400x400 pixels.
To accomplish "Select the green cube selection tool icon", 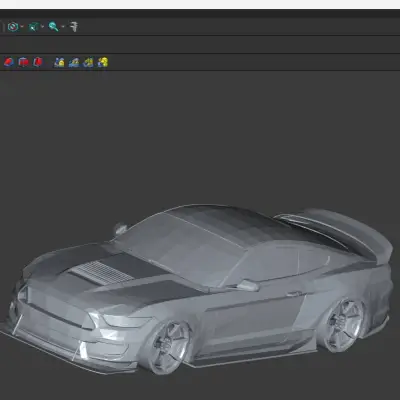I will (x=34, y=27).
